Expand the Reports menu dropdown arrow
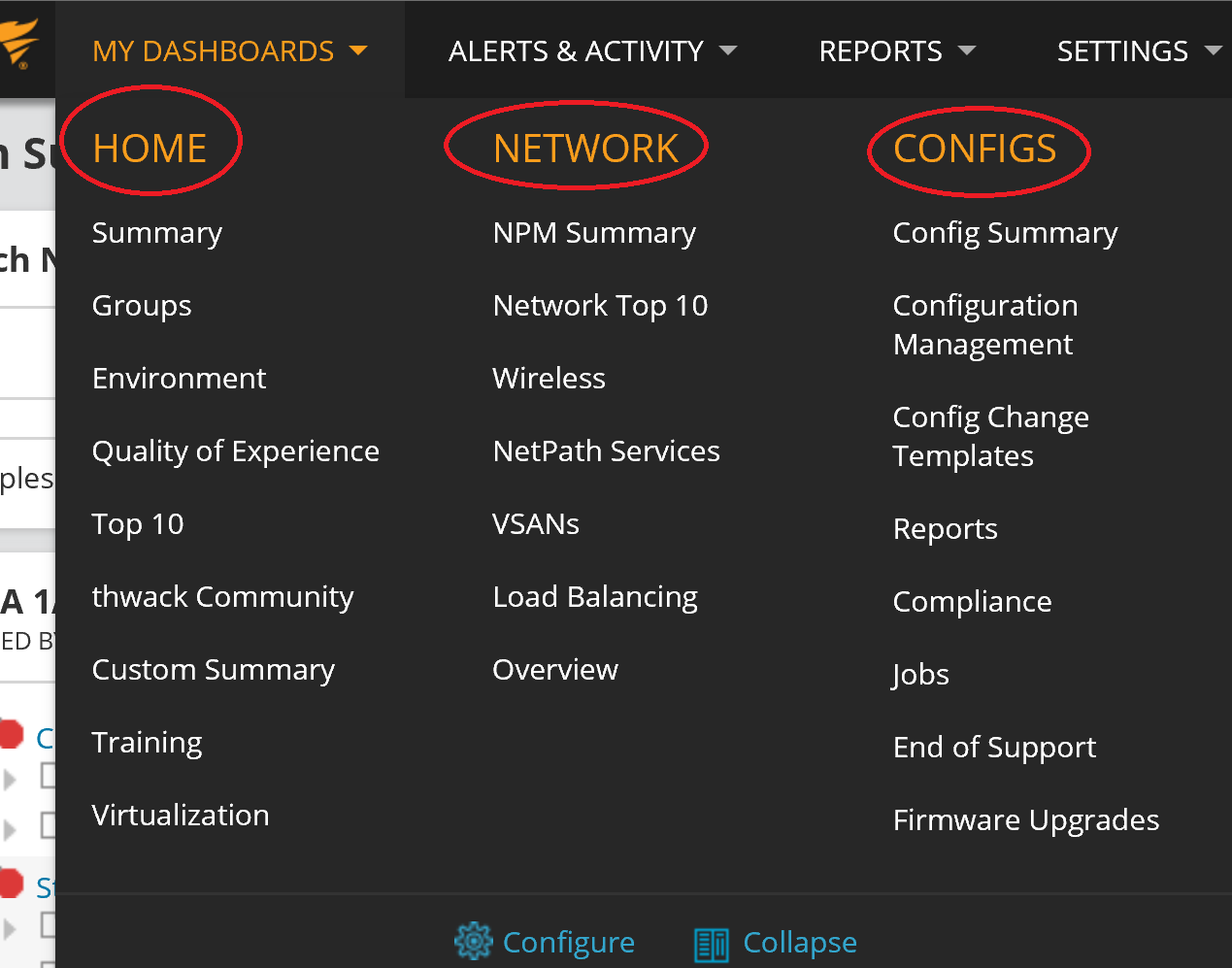Image resolution: width=1232 pixels, height=968 pixels. coord(966,50)
